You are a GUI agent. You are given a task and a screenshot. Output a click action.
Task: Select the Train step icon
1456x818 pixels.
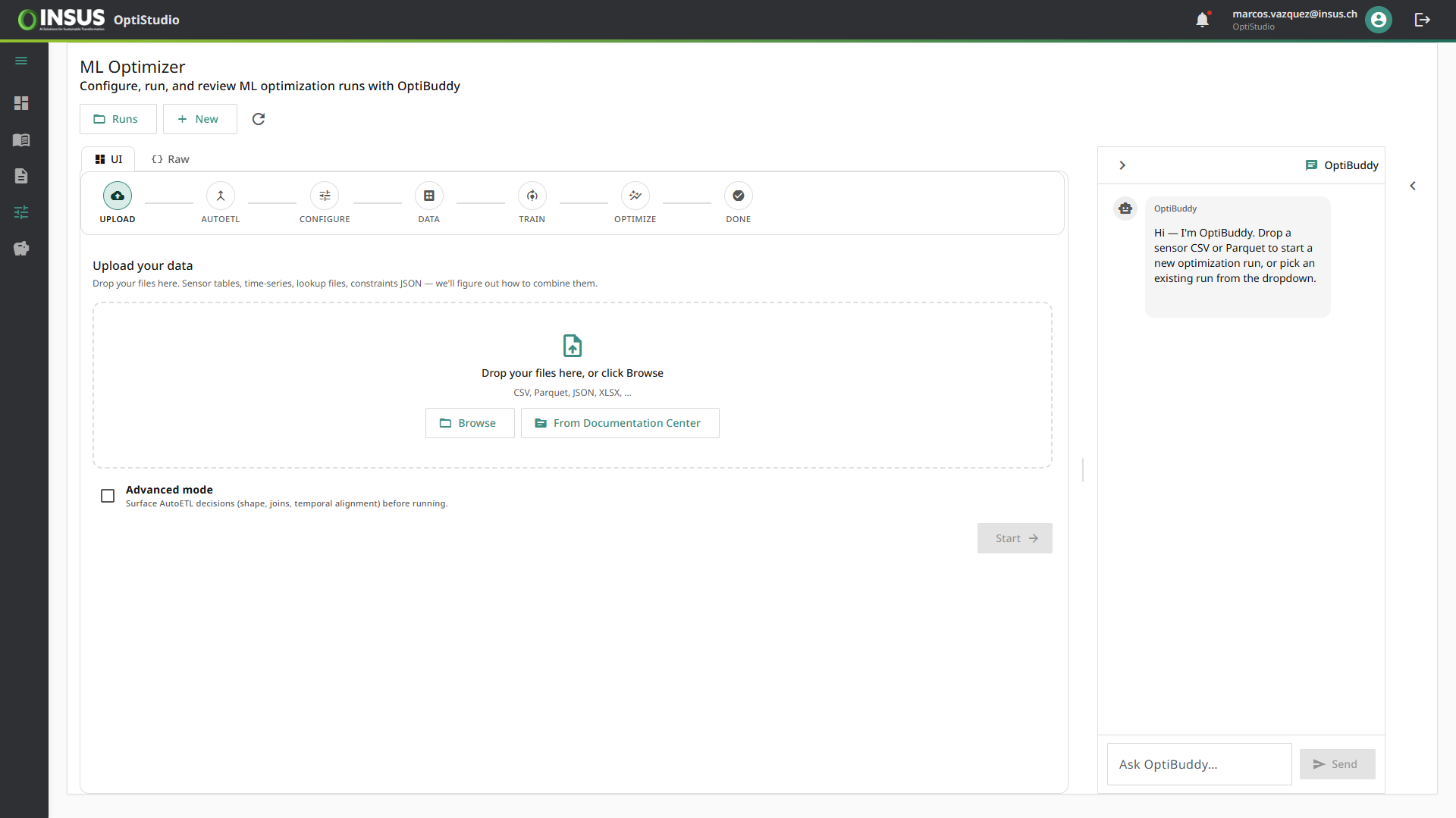click(x=532, y=196)
